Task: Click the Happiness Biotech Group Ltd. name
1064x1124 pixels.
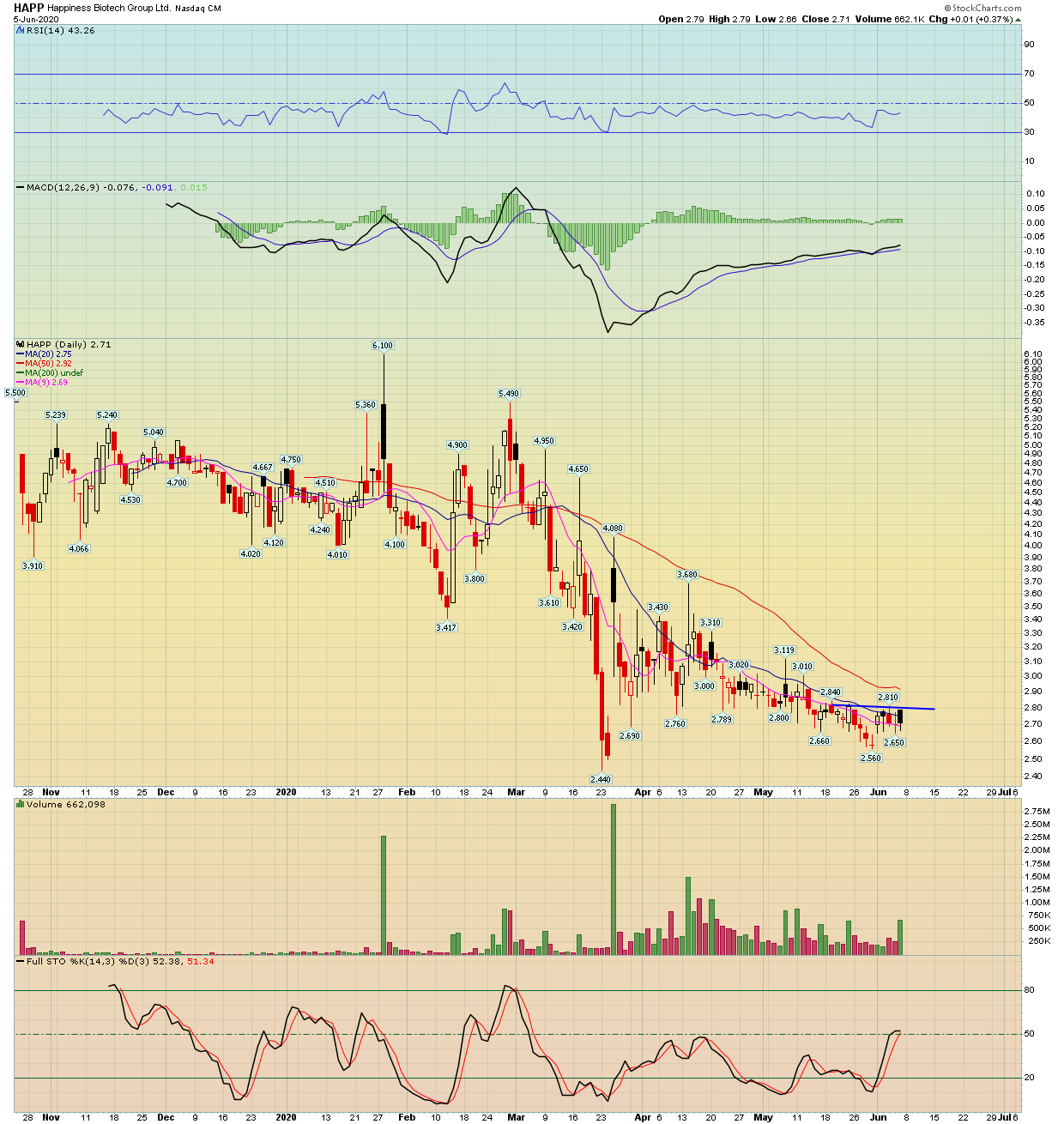Action: click(x=109, y=9)
